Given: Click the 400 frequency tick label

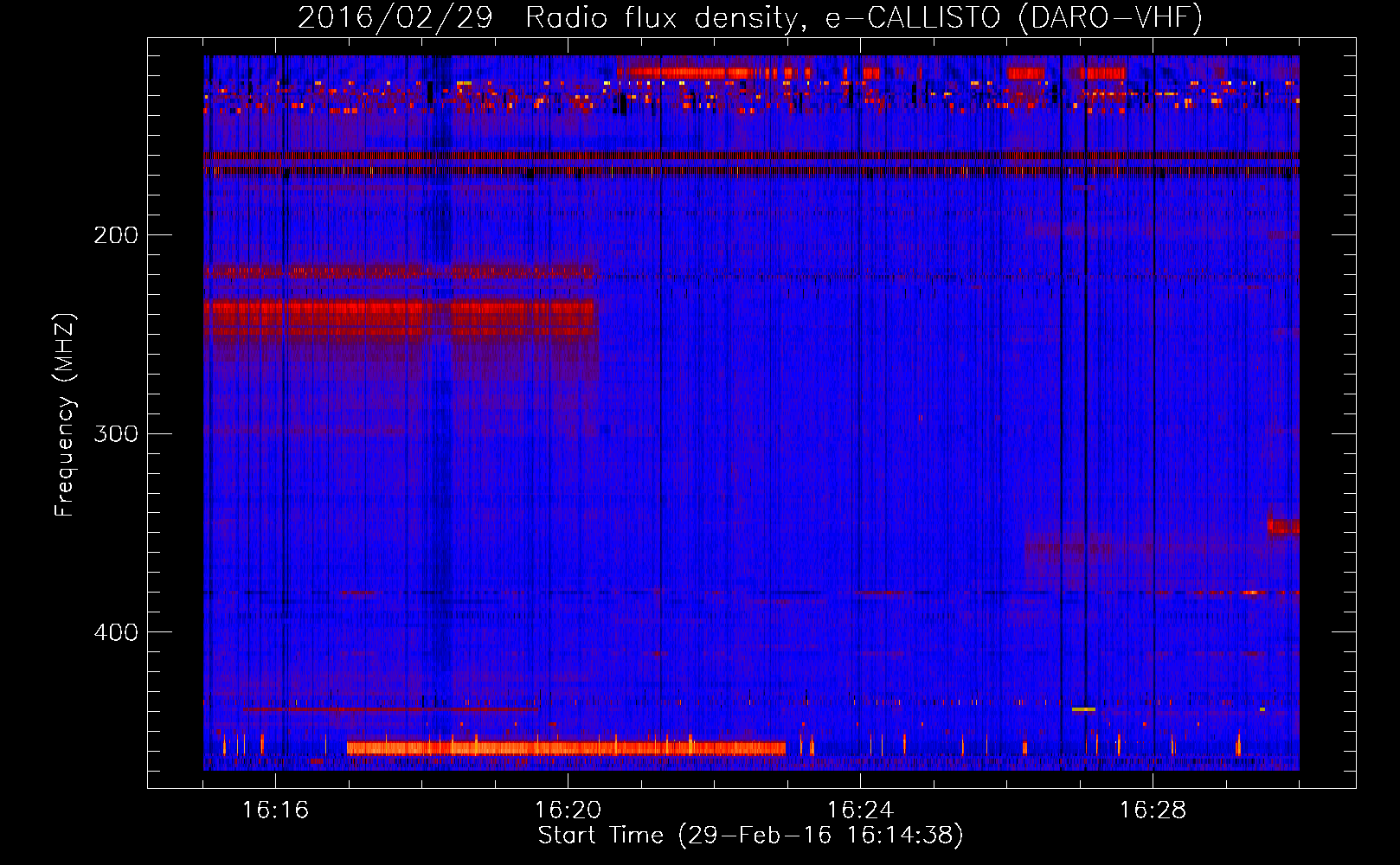Looking at the screenshot, I should tap(116, 632).
